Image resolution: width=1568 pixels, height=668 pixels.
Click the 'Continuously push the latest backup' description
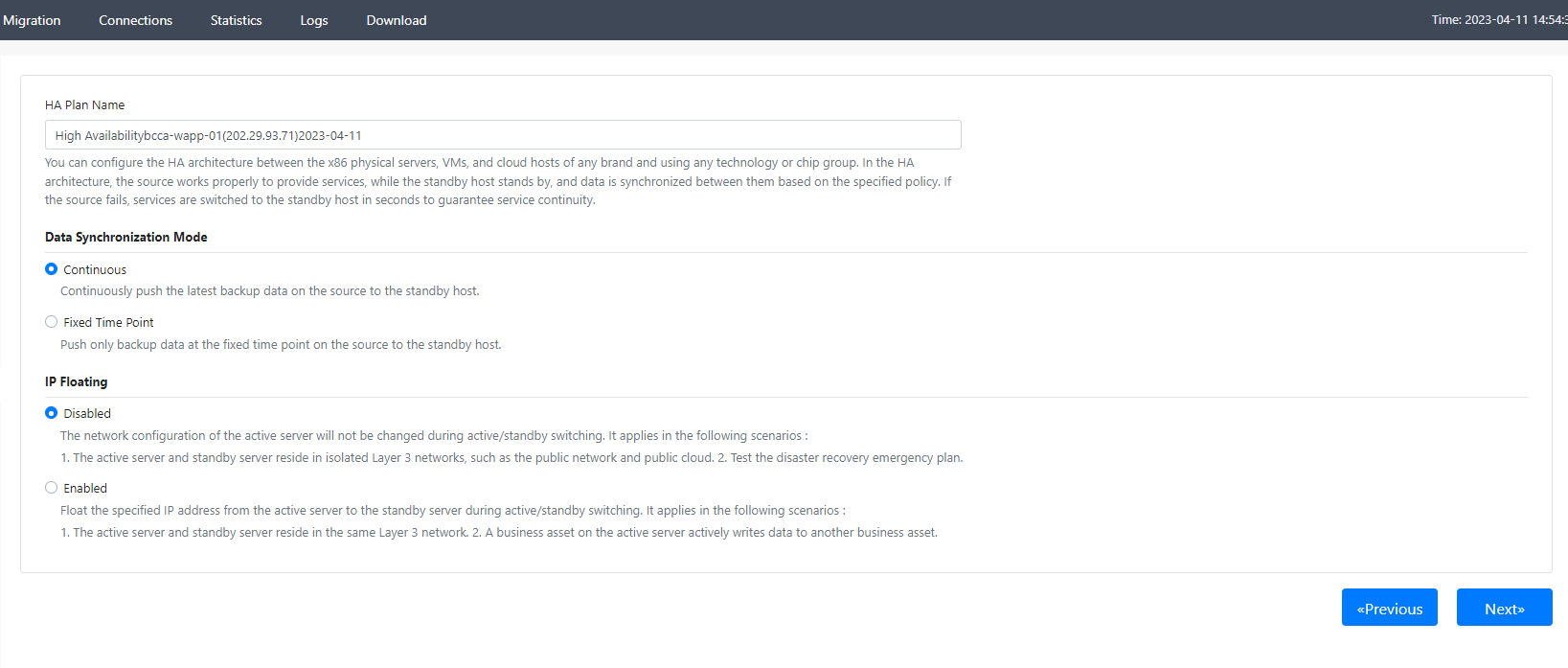coord(269,291)
